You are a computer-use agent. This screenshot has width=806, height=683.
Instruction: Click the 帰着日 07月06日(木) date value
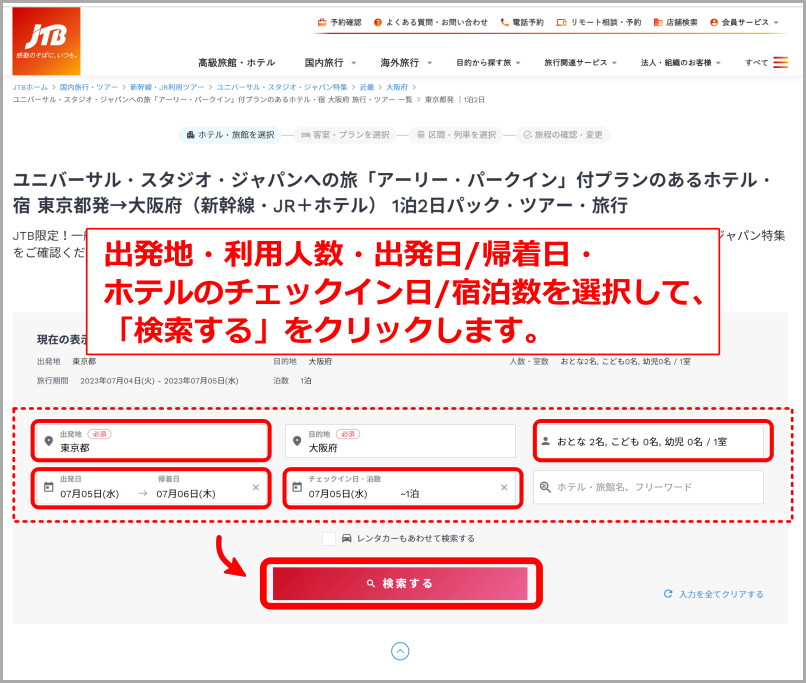(186, 494)
